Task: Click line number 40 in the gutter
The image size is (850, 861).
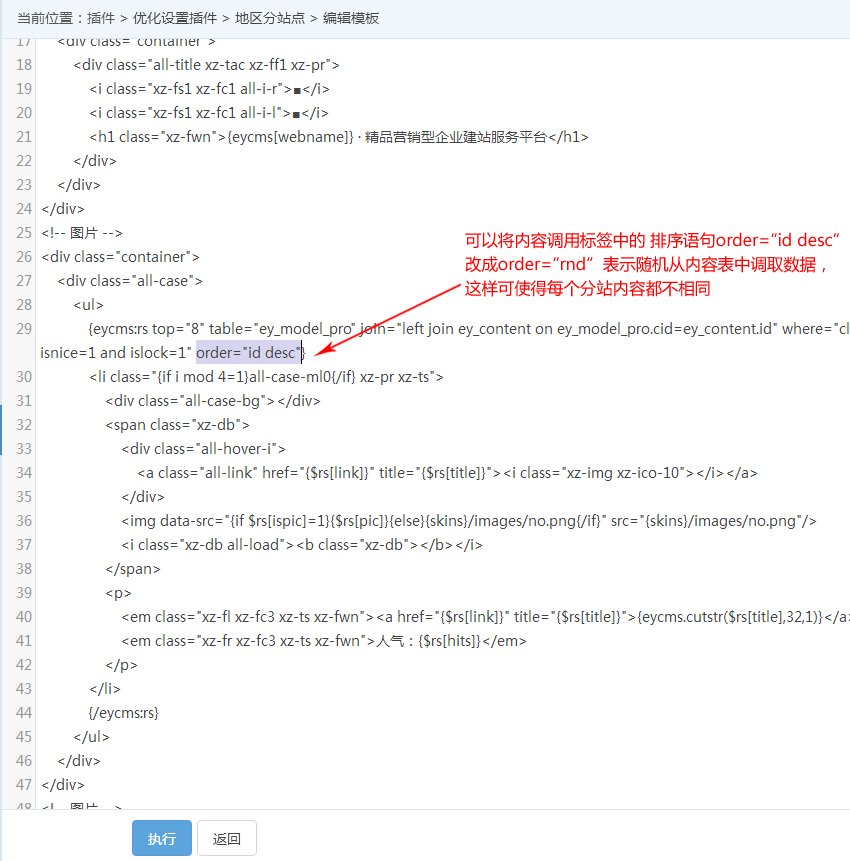Action: pos(23,617)
